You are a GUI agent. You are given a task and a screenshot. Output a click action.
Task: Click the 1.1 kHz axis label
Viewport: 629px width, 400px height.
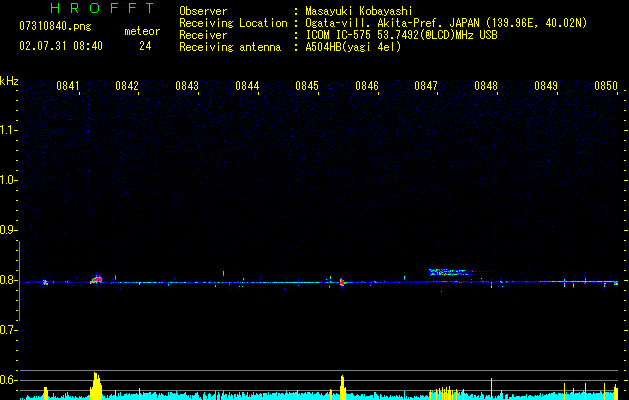8,130
